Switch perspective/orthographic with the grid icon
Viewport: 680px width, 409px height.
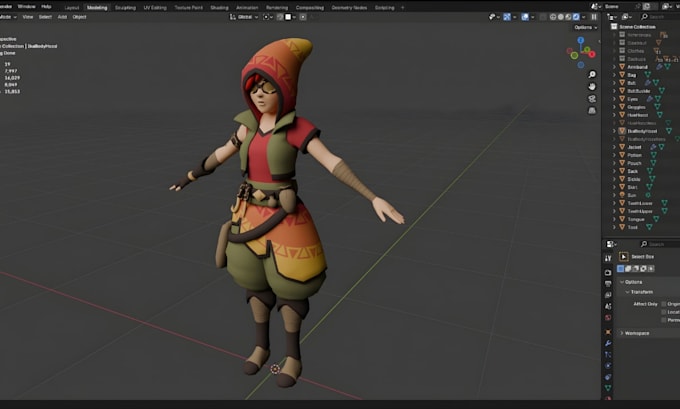[592, 111]
